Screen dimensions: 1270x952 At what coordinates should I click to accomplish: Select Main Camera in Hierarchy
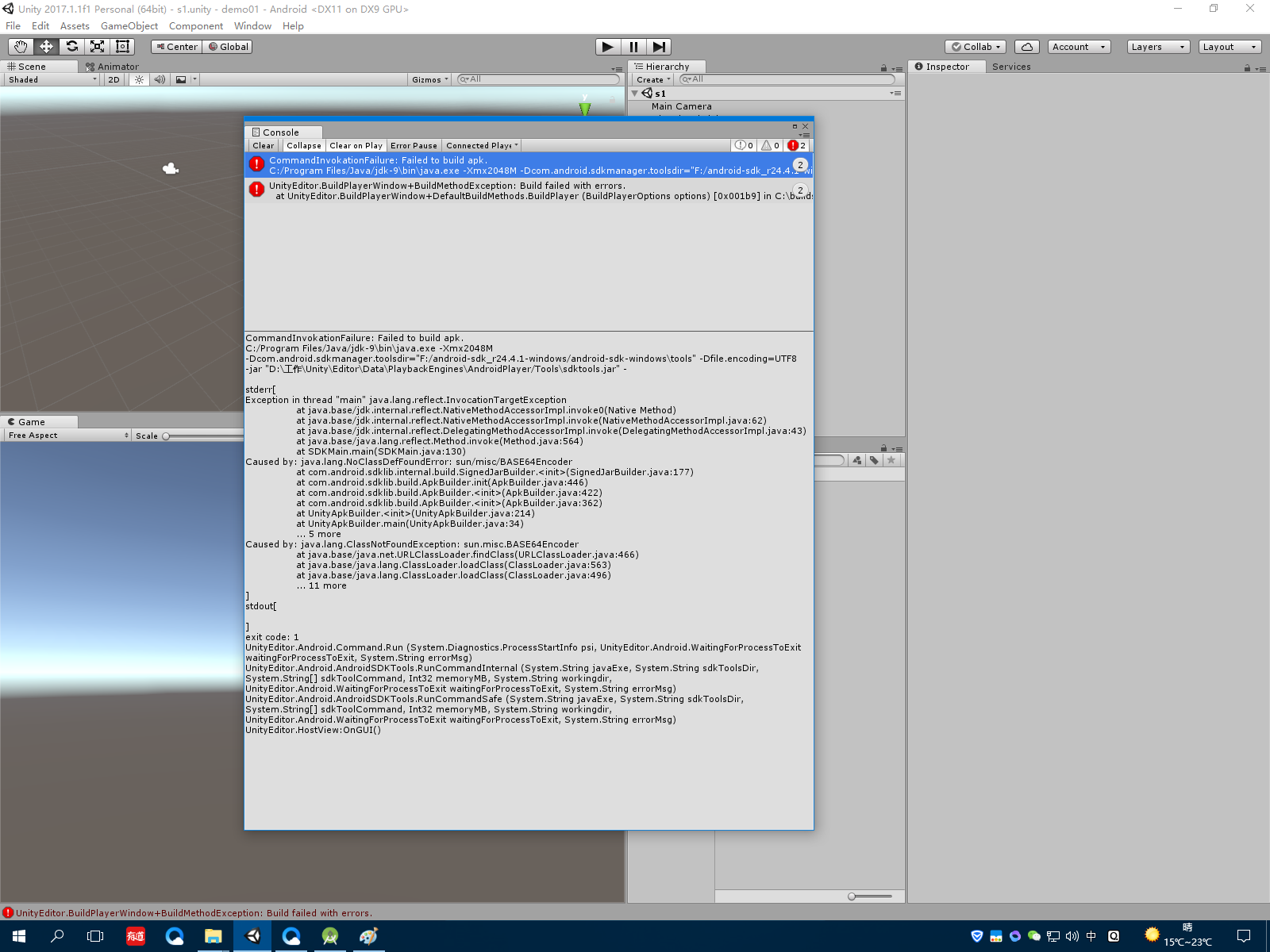682,106
